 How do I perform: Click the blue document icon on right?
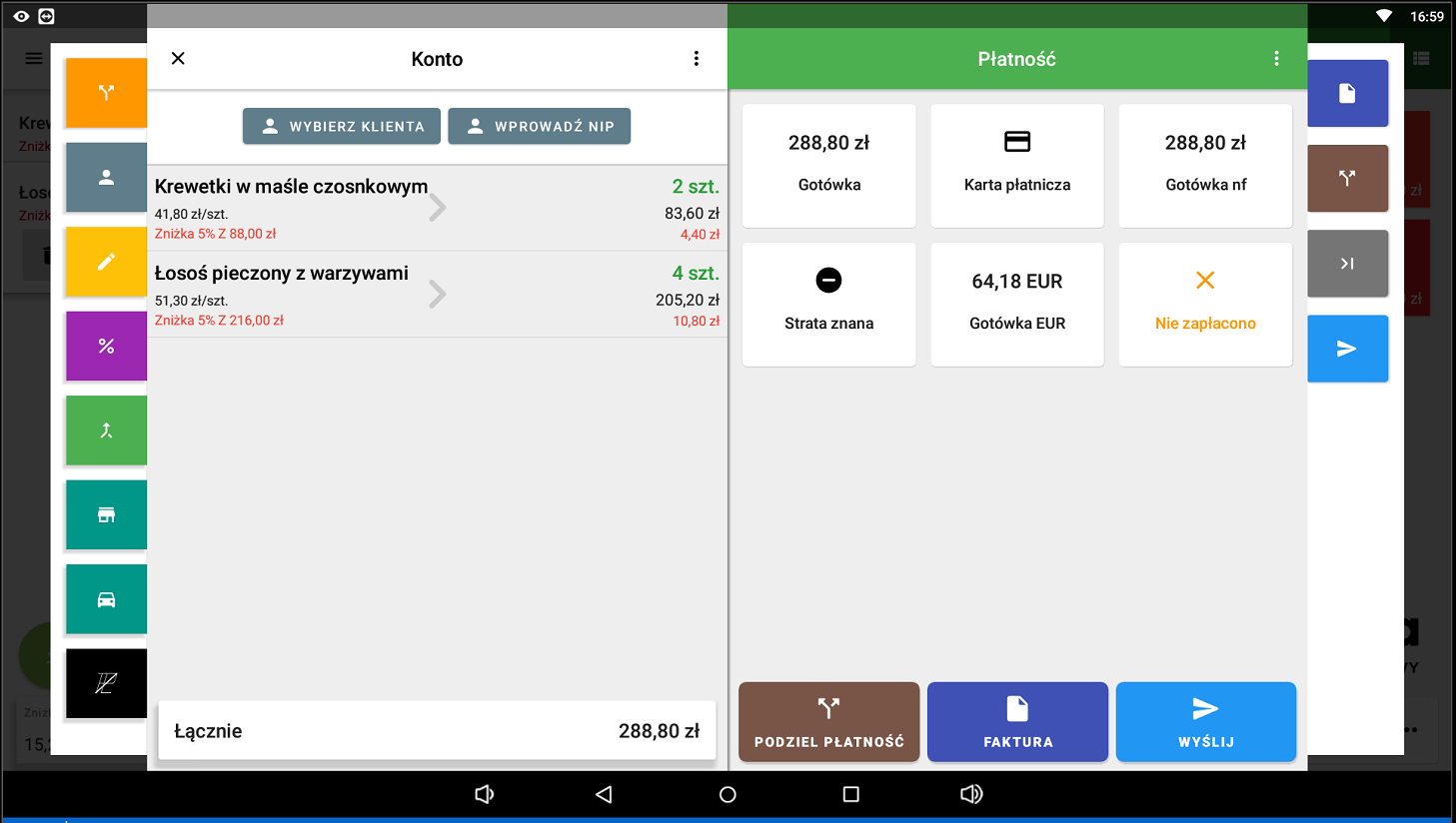(1347, 94)
